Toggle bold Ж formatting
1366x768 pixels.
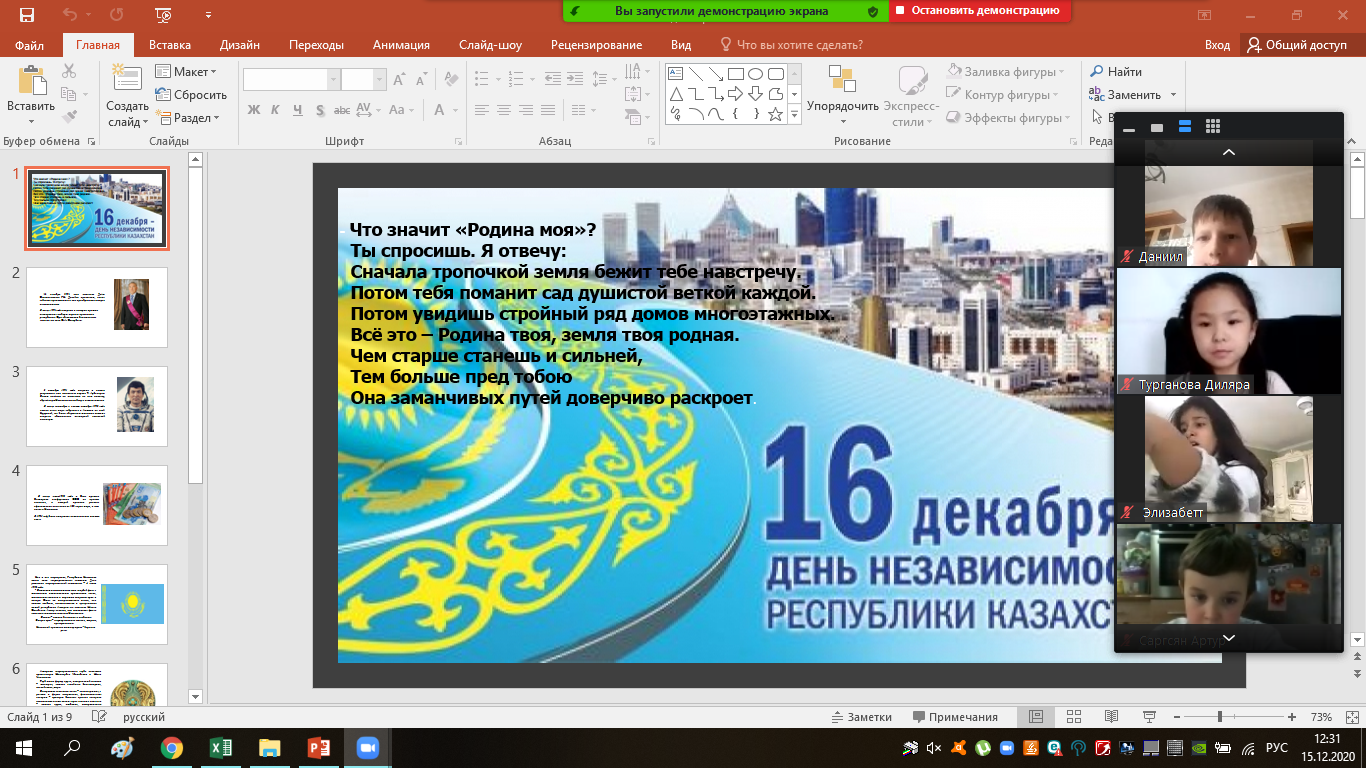pos(254,110)
